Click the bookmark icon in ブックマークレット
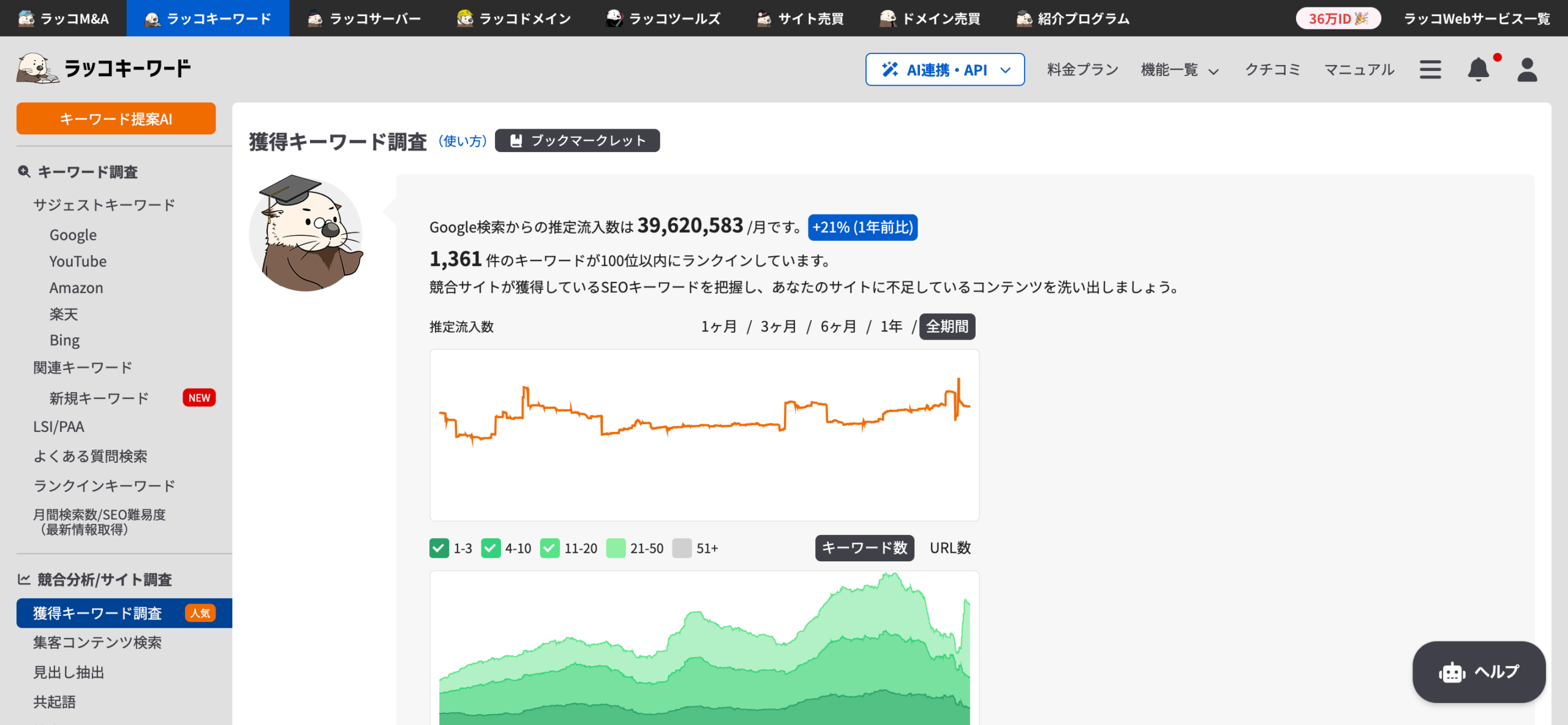 click(x=516, y=140)
